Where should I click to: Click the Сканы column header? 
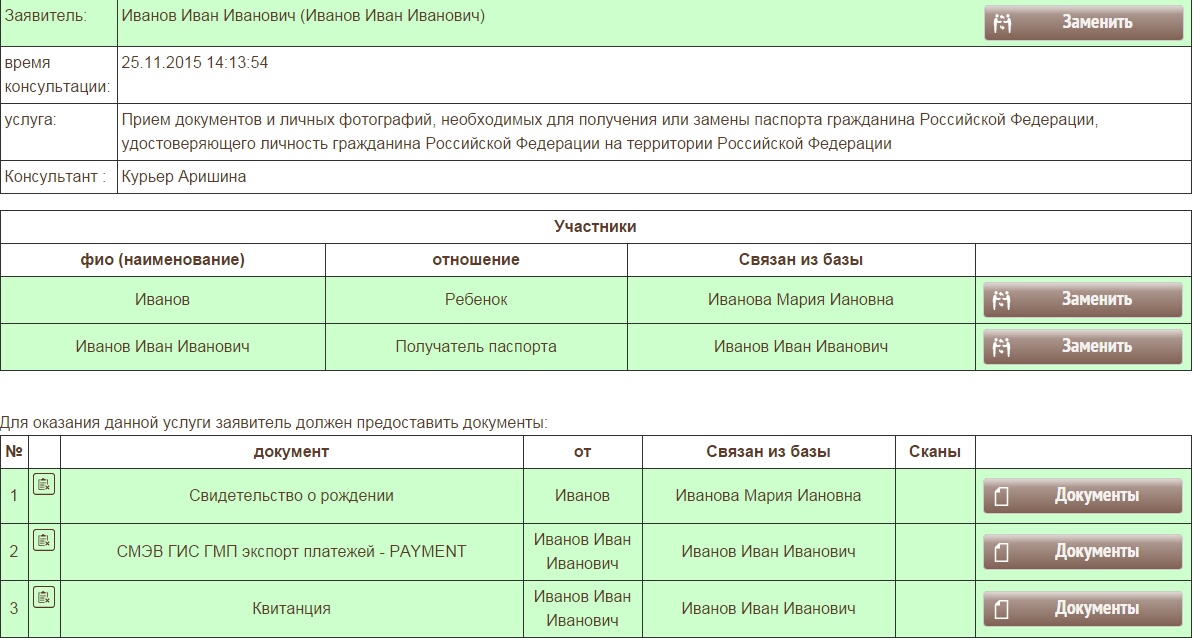(x=934, y=452)
